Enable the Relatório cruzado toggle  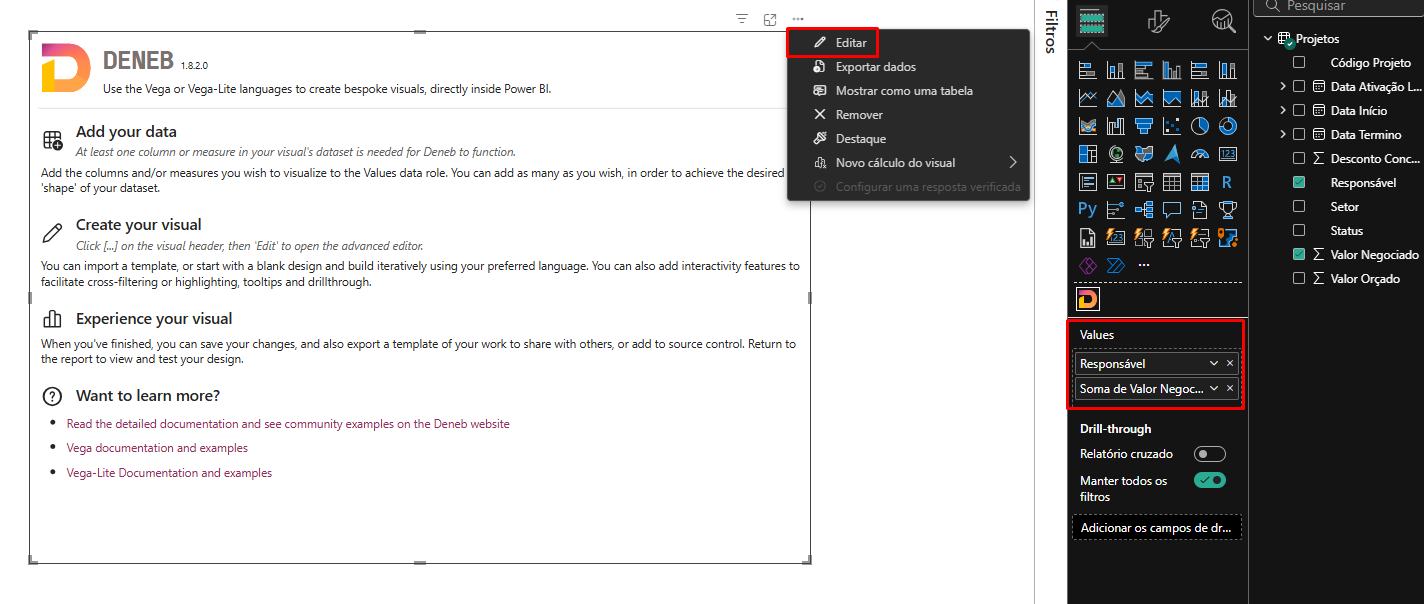(x=1209, y=453)
